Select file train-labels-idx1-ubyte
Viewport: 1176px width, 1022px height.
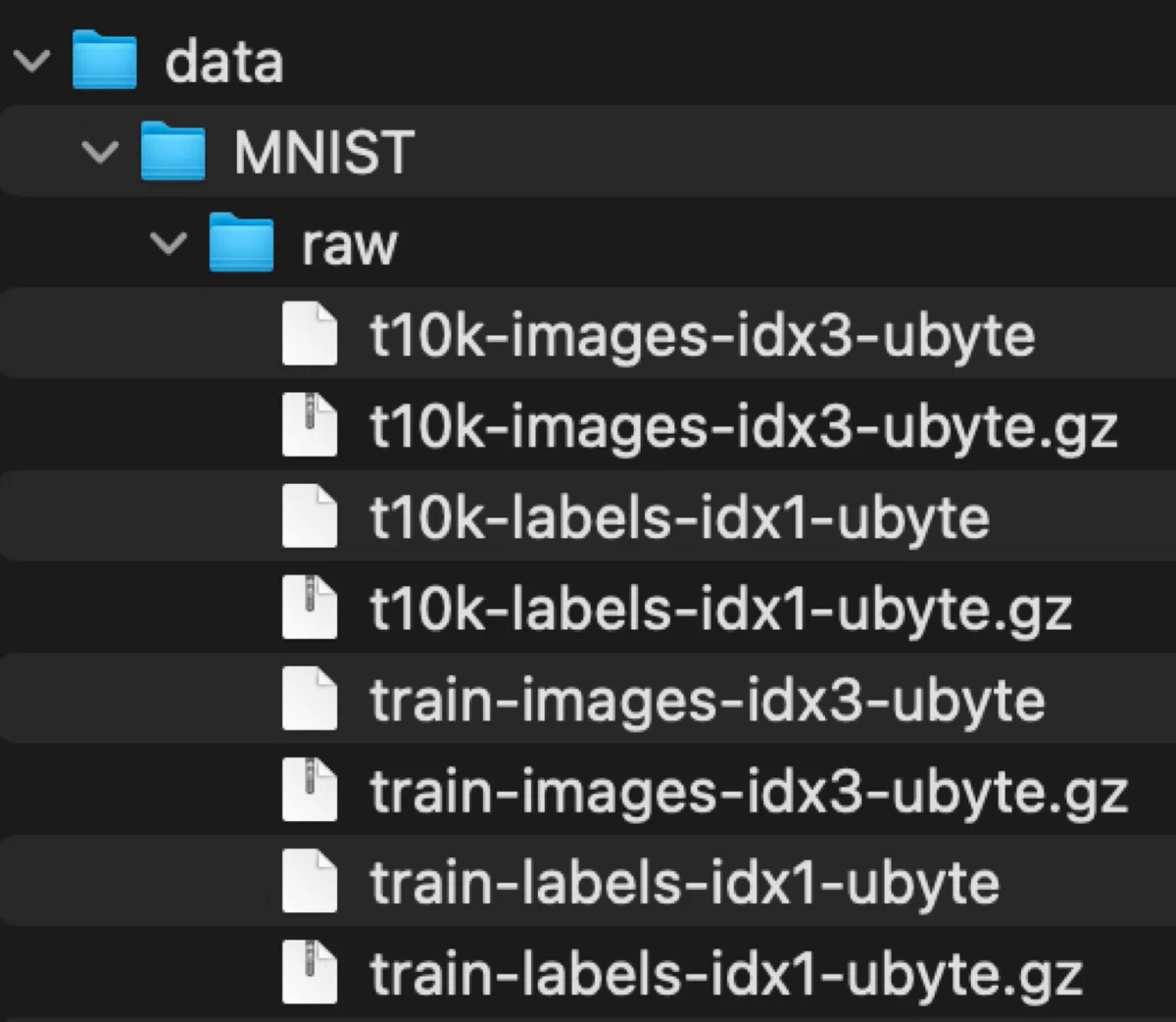(685, 883)
